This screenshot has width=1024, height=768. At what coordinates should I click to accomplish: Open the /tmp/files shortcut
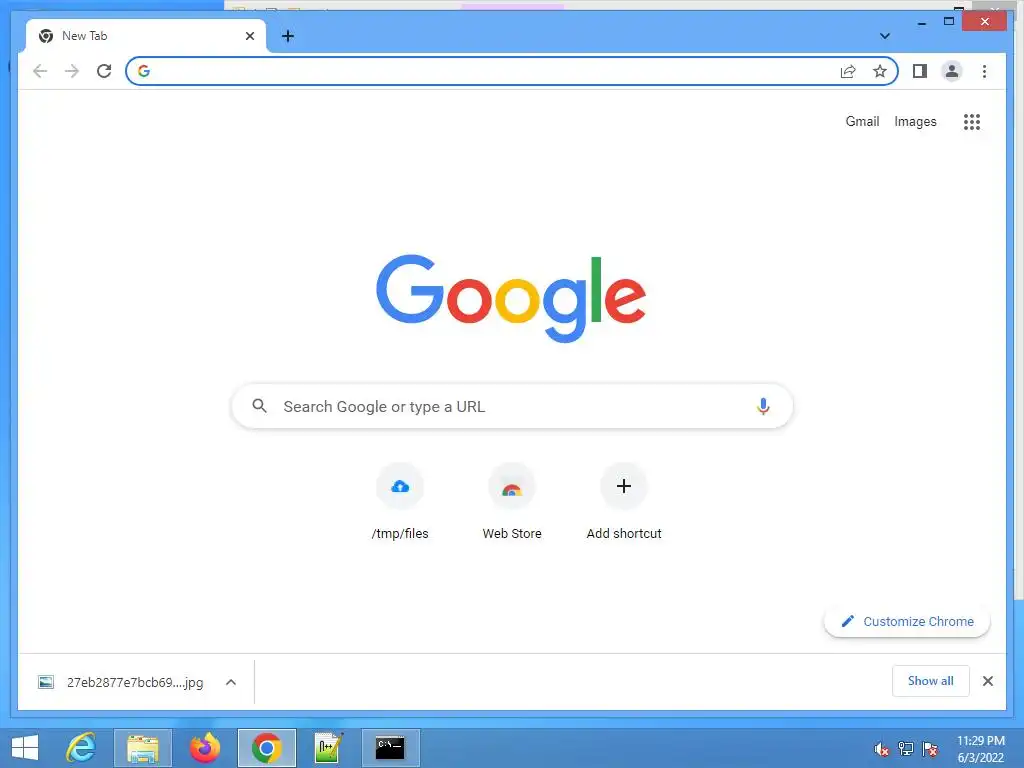[x=400, y=502]
